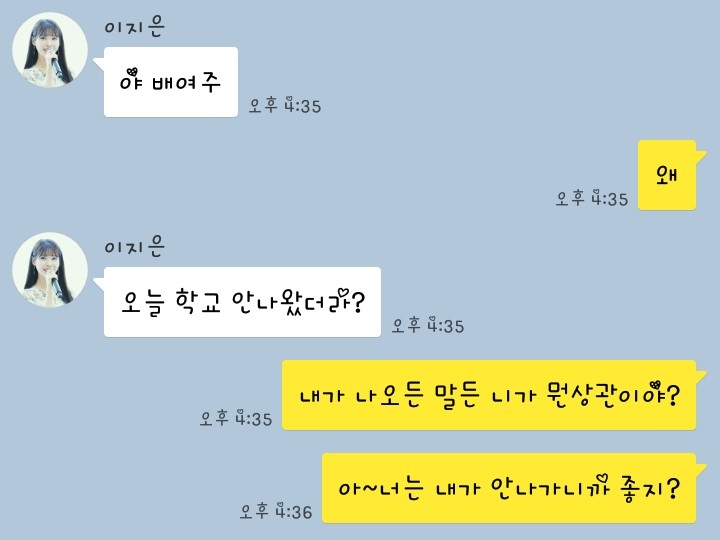
Task: Tap the sender name 이지은 above '오늘 학교 안나왔더라?'
Action: [x=135, y=246]
